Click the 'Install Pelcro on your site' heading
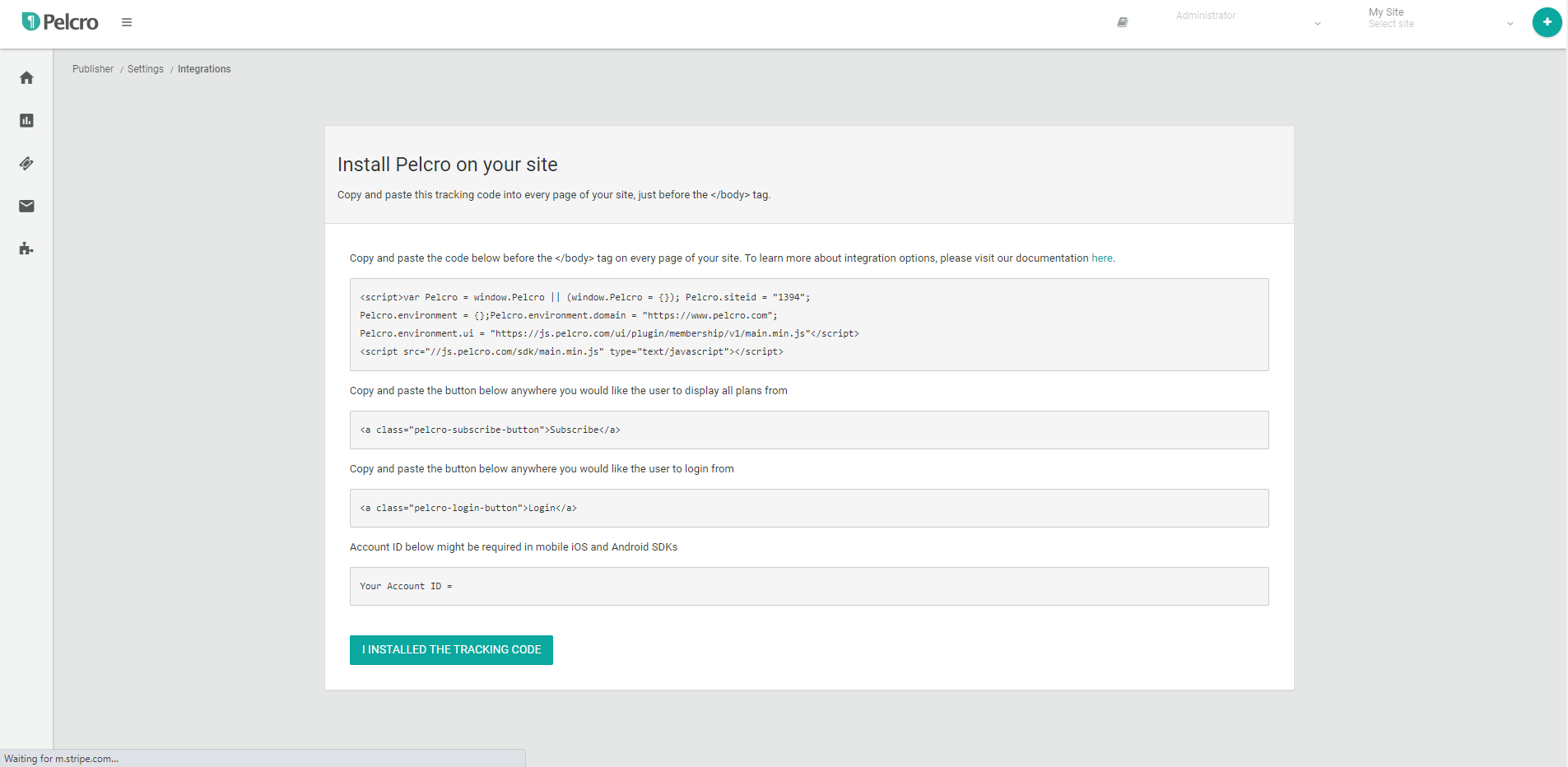The image size is (1568, 767). (x=448, y=165)
